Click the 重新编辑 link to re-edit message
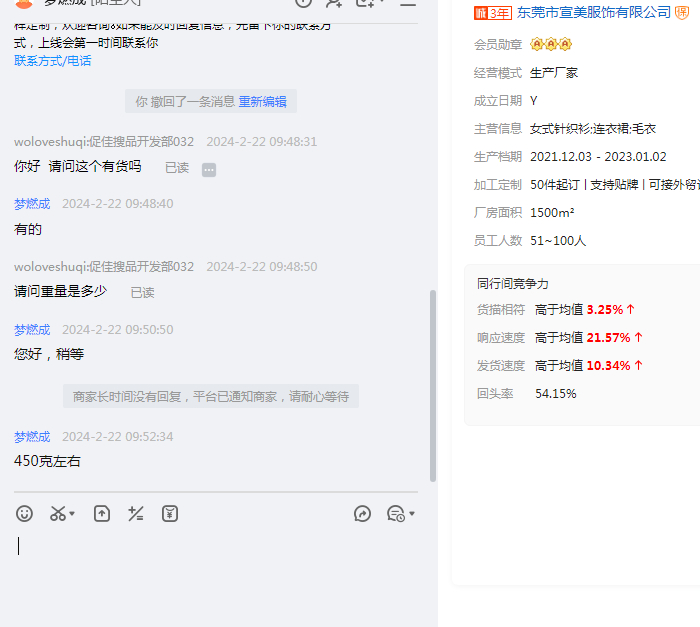Screen dimensions: 700x627 point(262,101)
